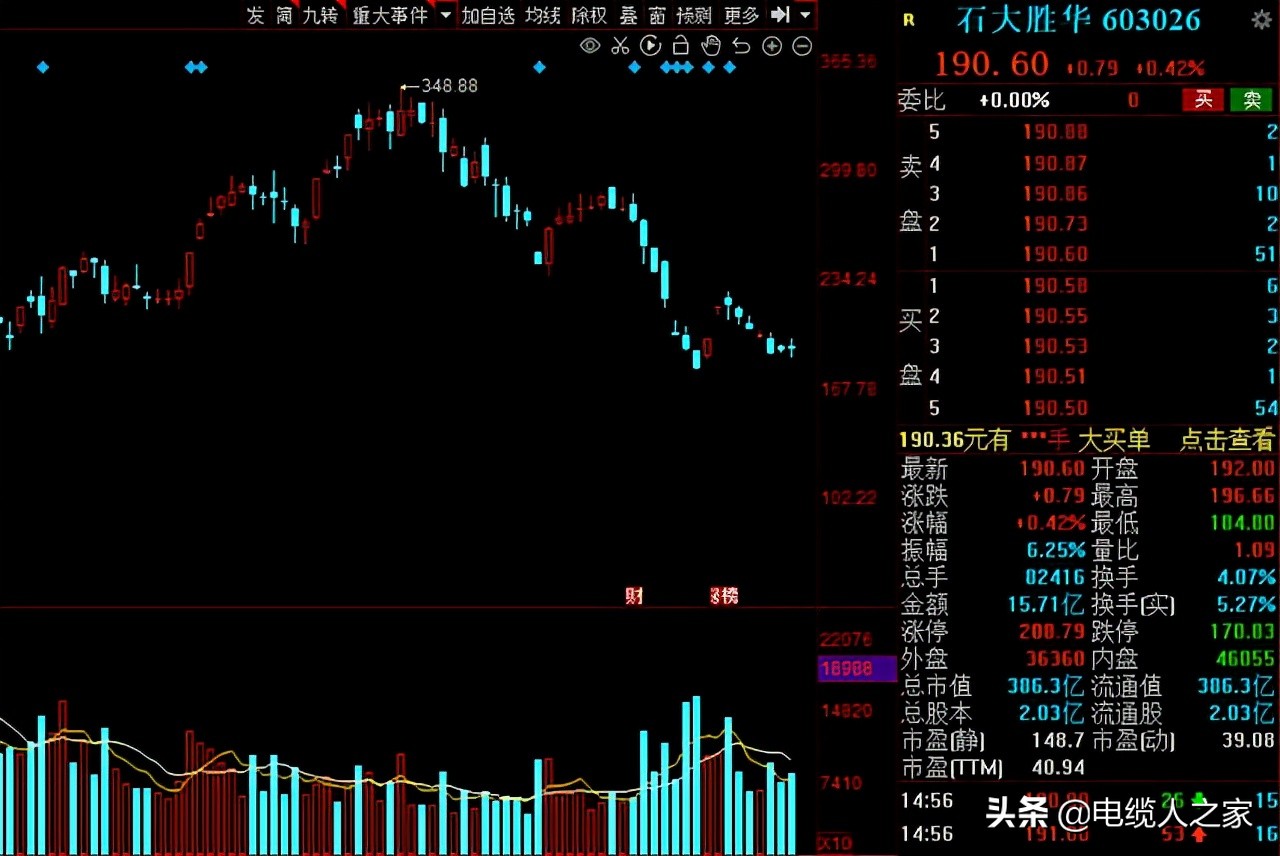Viewport: 1280px width, 856px height.
Task: Click the 加自选 toolbar button
Action: click(x=488, y=15)
